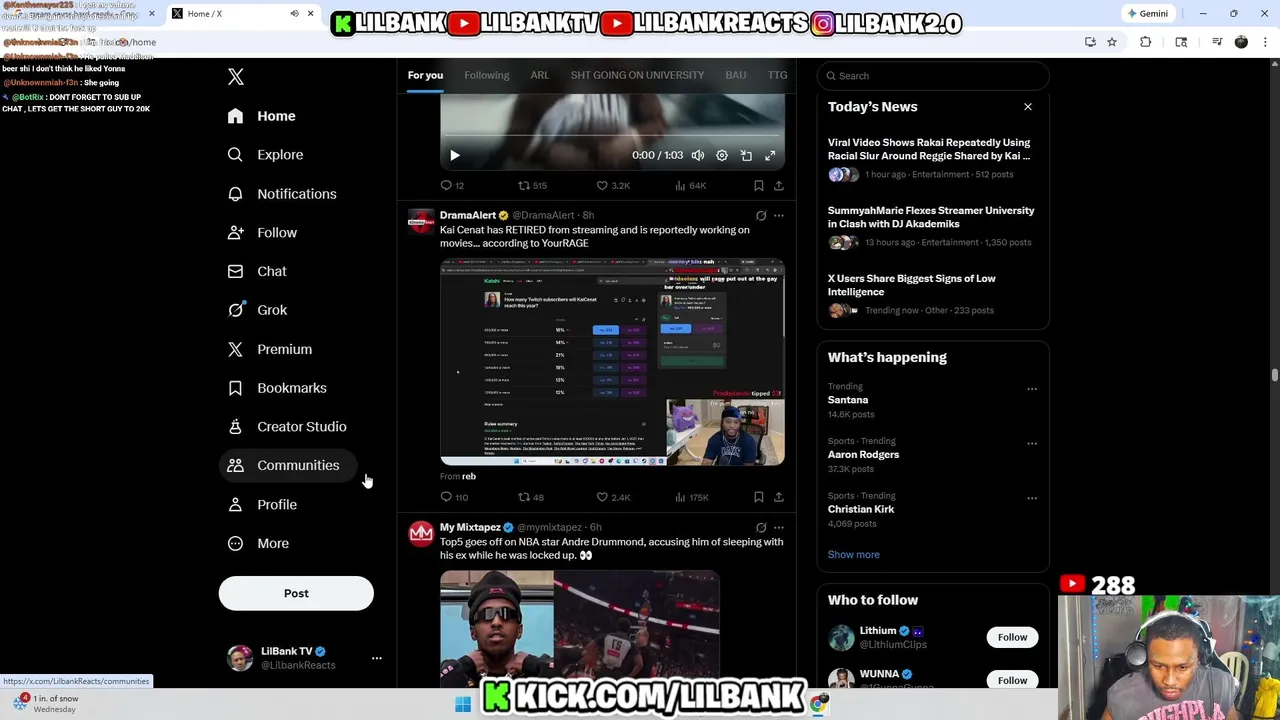Viewport: 1280px width, 720px height.
Task: View DramaAlert post analytics 175K views
Action: tap(692, 497)
